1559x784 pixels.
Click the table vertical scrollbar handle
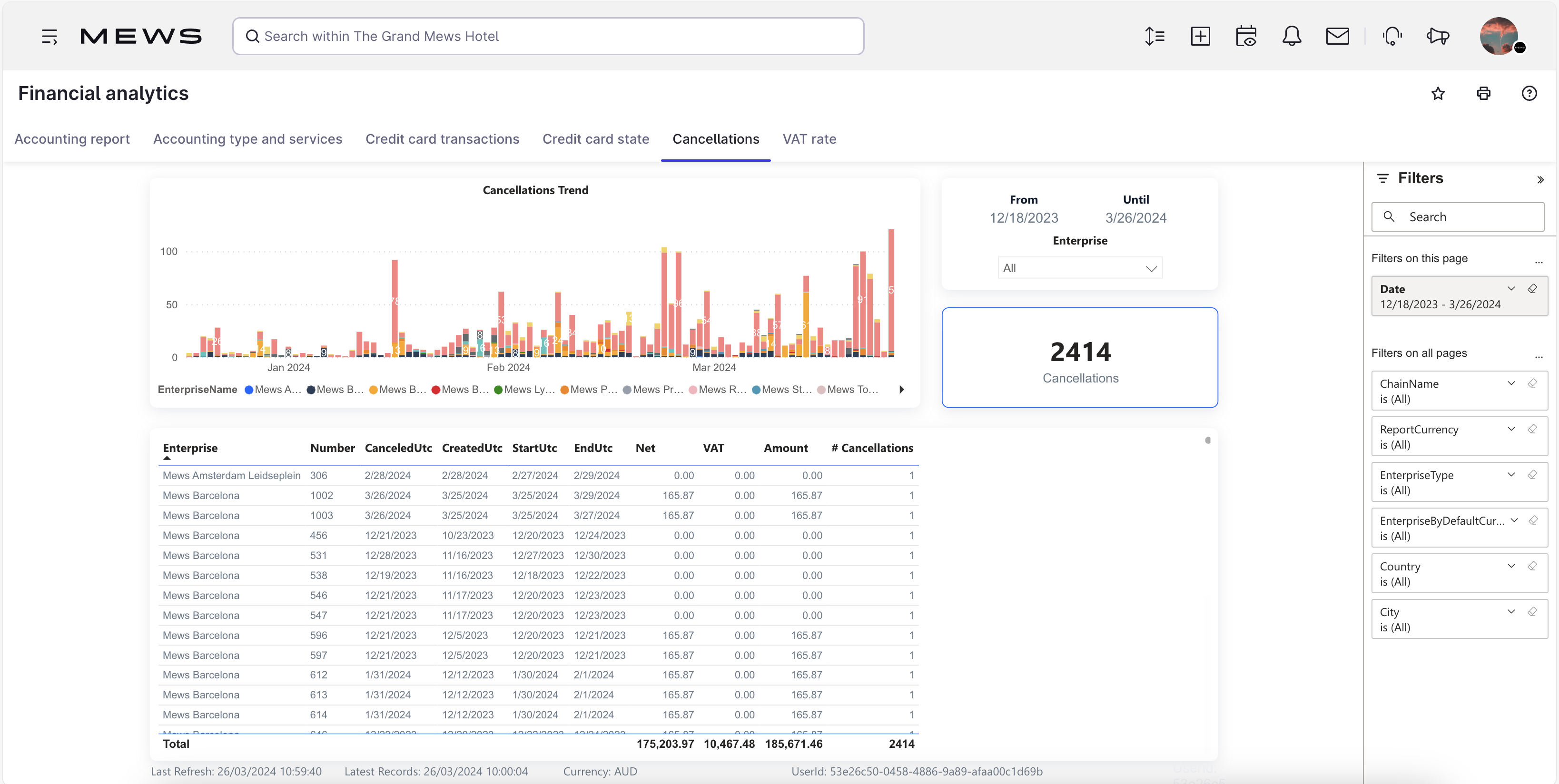(1207, 441)
